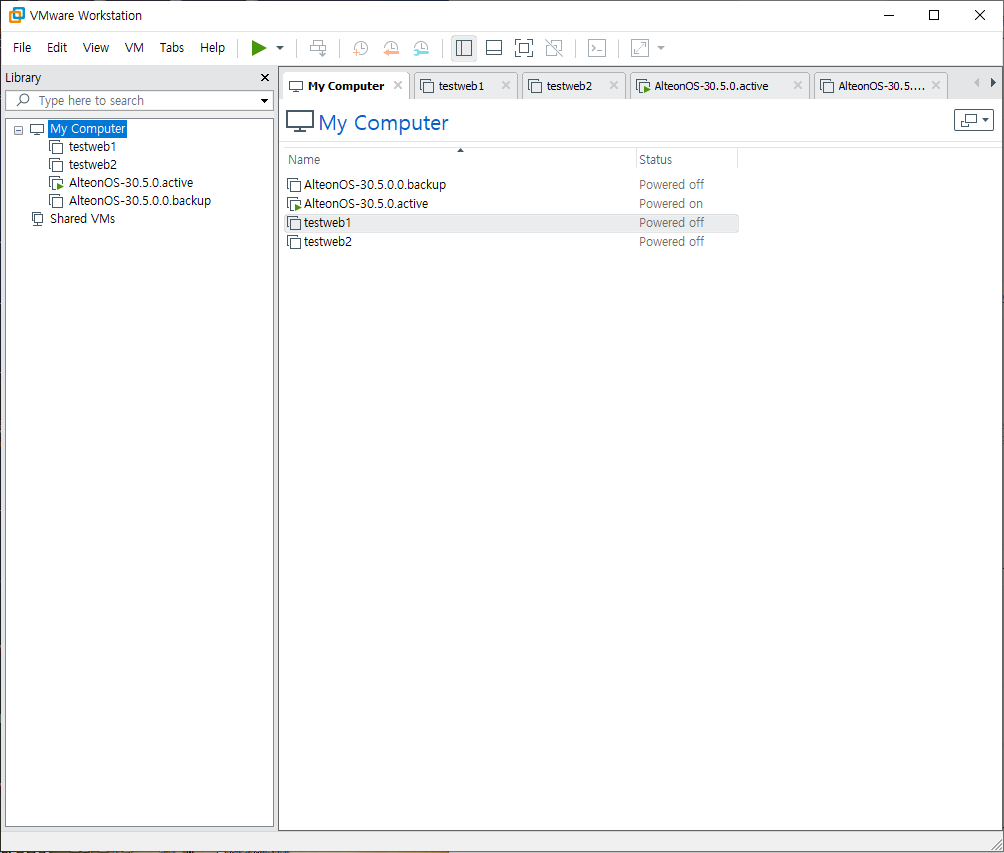This screenshot has width=1004, height=853.
Task: Select testweb2 row in VM list
Action: 511,242
